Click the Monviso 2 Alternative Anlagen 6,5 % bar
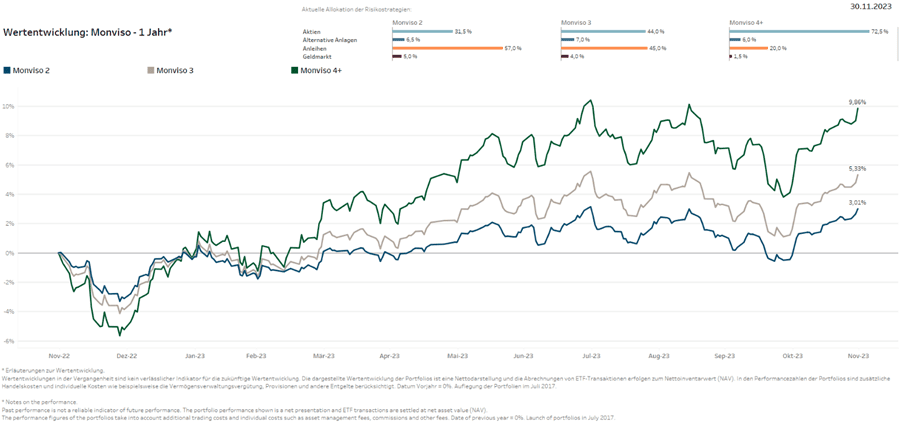 [398, 40]
